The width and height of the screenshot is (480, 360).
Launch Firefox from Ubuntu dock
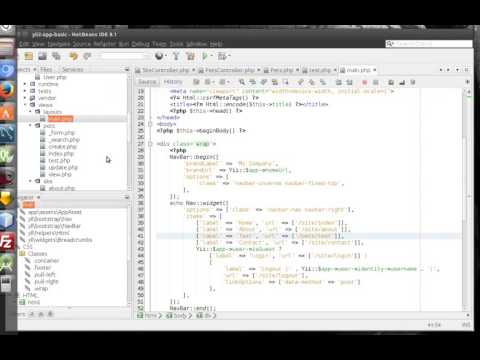7,90
